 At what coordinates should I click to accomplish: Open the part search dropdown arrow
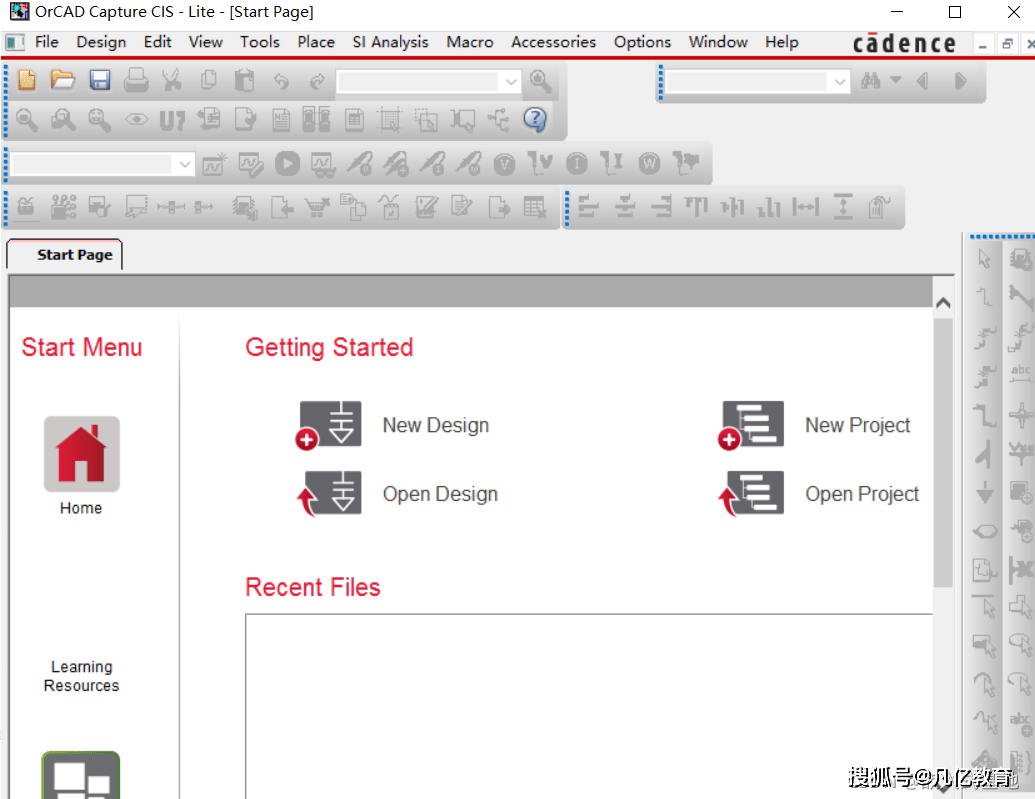pos(511,82)
